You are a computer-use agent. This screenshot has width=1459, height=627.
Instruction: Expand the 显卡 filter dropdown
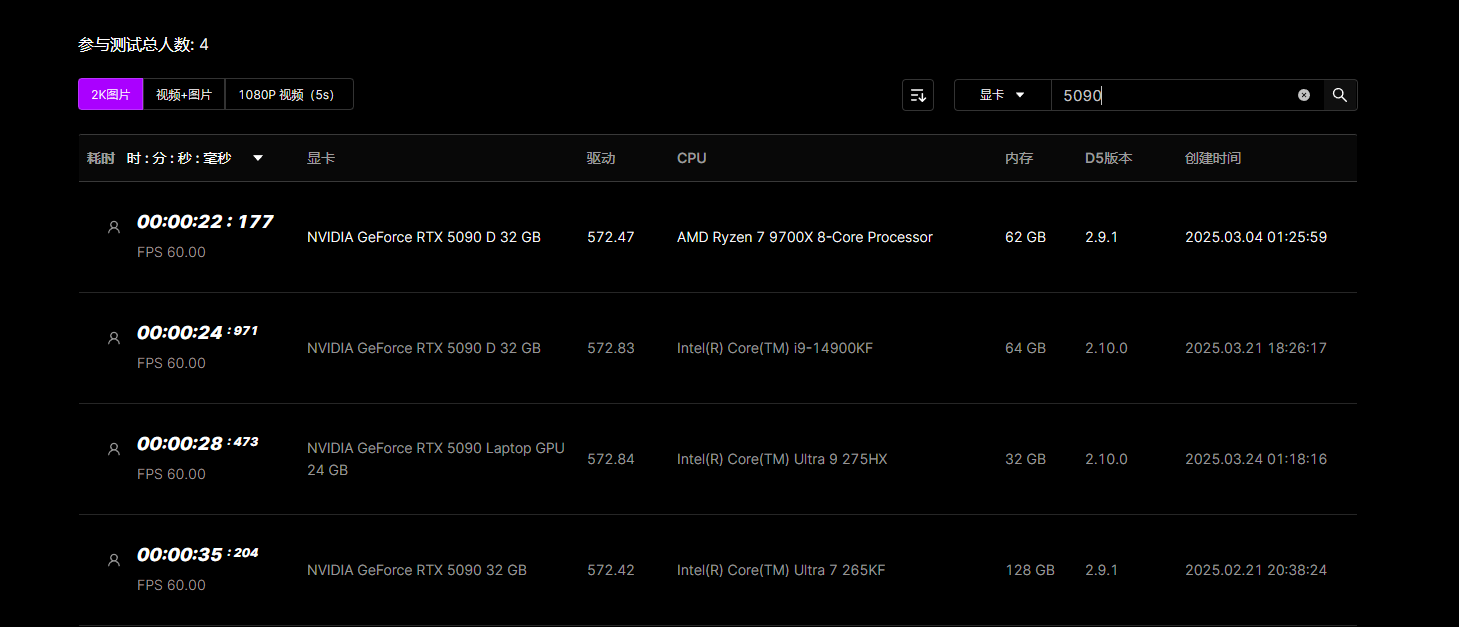pos(1002,95)
